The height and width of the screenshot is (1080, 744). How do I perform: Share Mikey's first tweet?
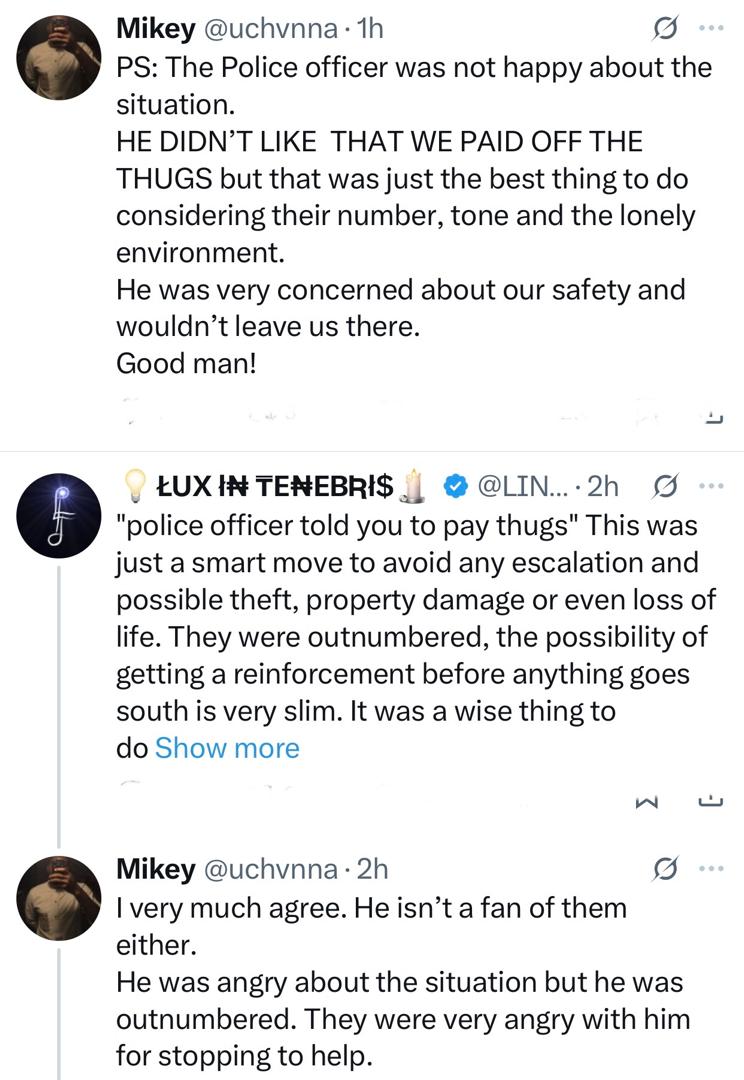710,413
